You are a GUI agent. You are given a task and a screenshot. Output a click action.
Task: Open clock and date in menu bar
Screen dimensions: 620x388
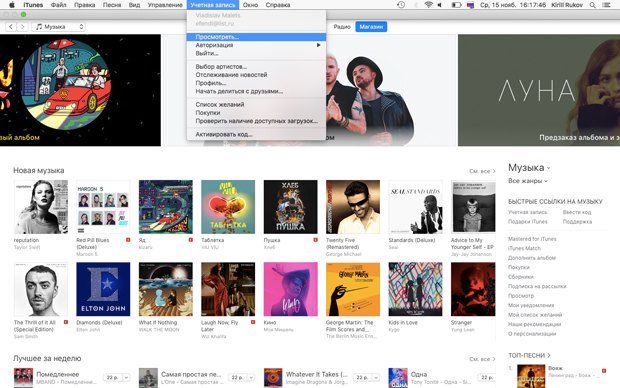[513, 5]
